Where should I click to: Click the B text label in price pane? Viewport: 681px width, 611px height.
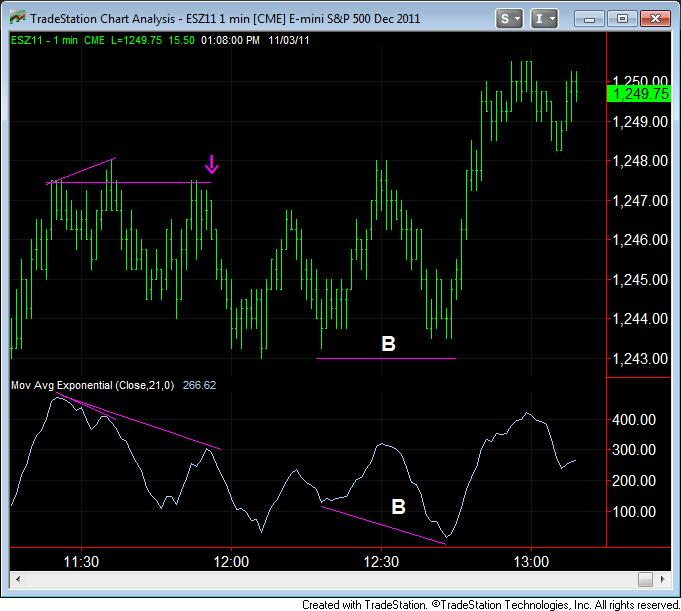tap(388, 344)
